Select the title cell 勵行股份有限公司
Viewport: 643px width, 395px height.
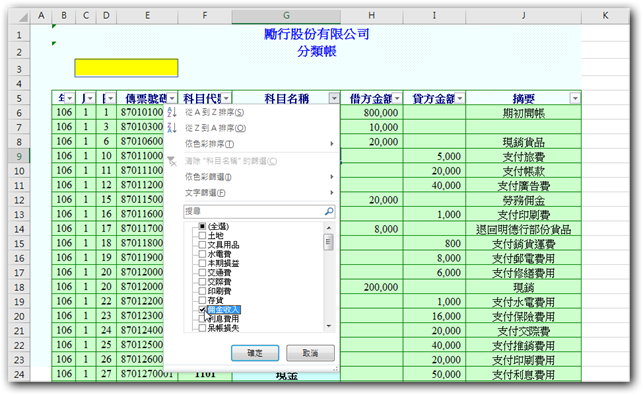pyautogui.click(x=317, y=34)
